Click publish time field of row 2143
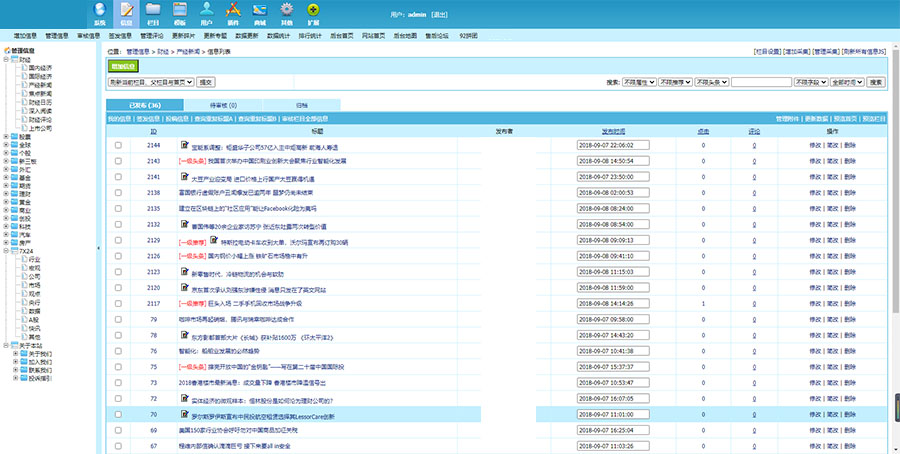The image size is (900, 454). (x=613, y=161)
